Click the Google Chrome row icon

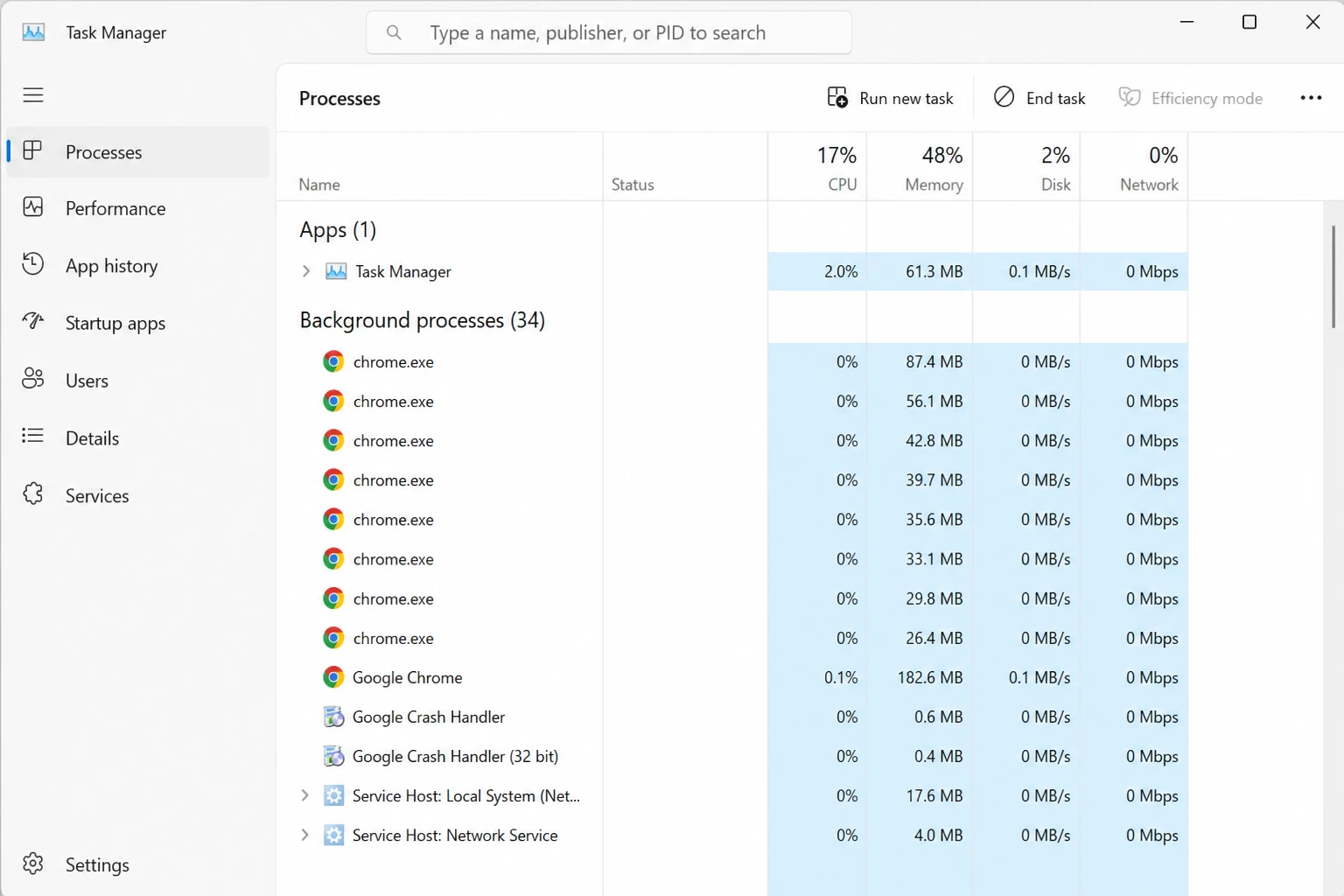333,677
